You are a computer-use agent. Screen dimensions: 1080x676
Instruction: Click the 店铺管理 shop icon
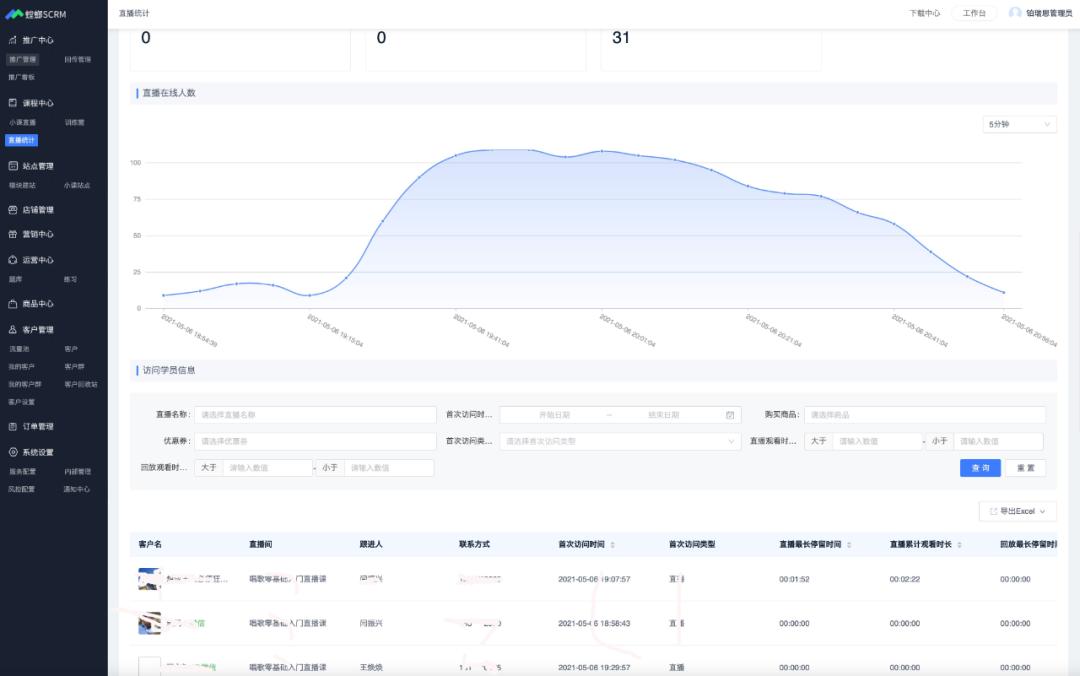coord(13,210)
